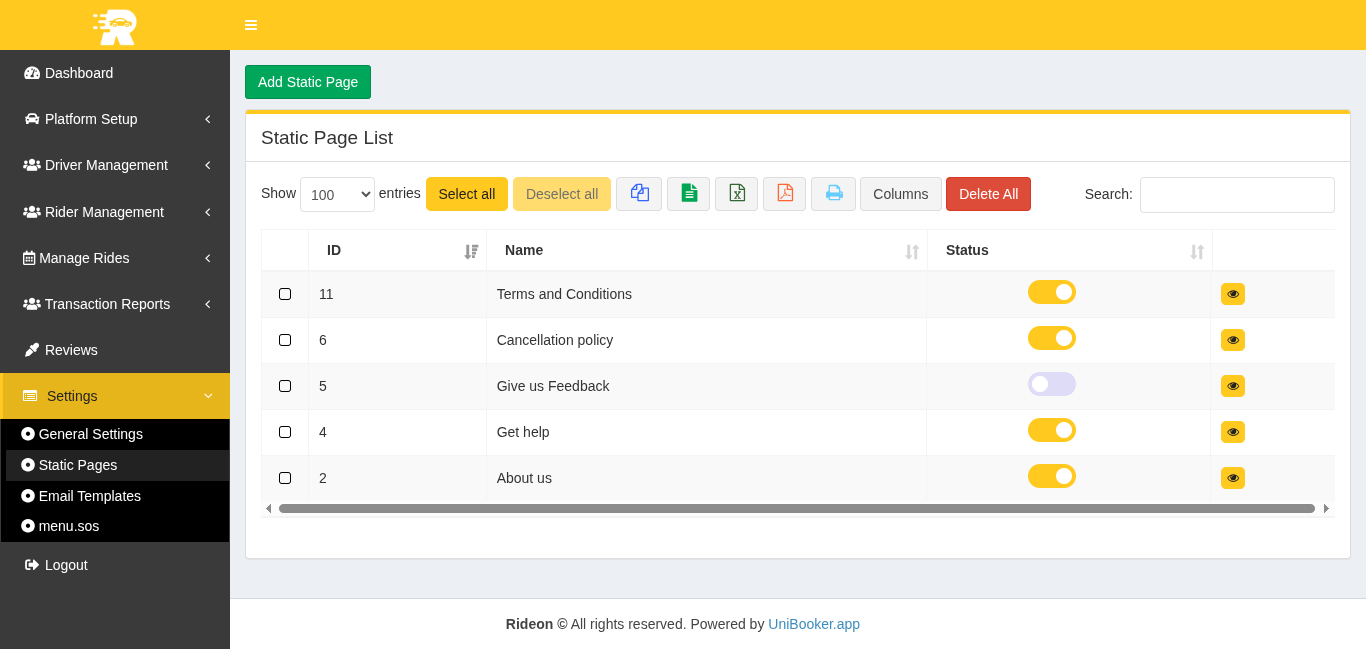Open the entries per page dropdown

click(x=337, y=195)
